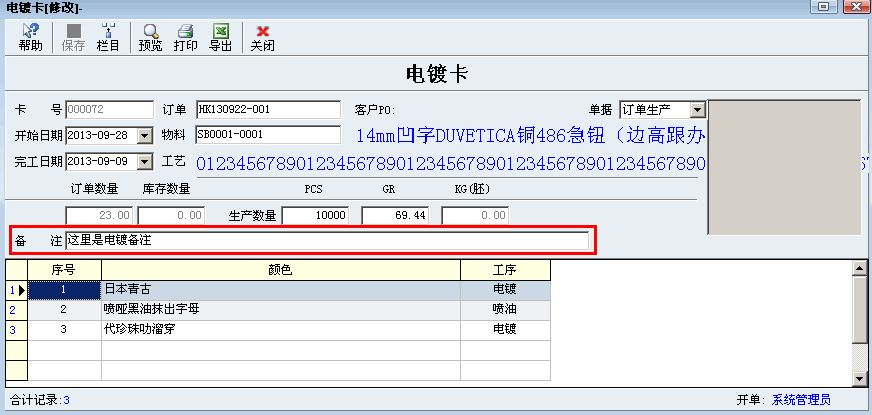This screenshot has width=872, height=415.
Task: Select row header number 2
Action: (17, 310)
